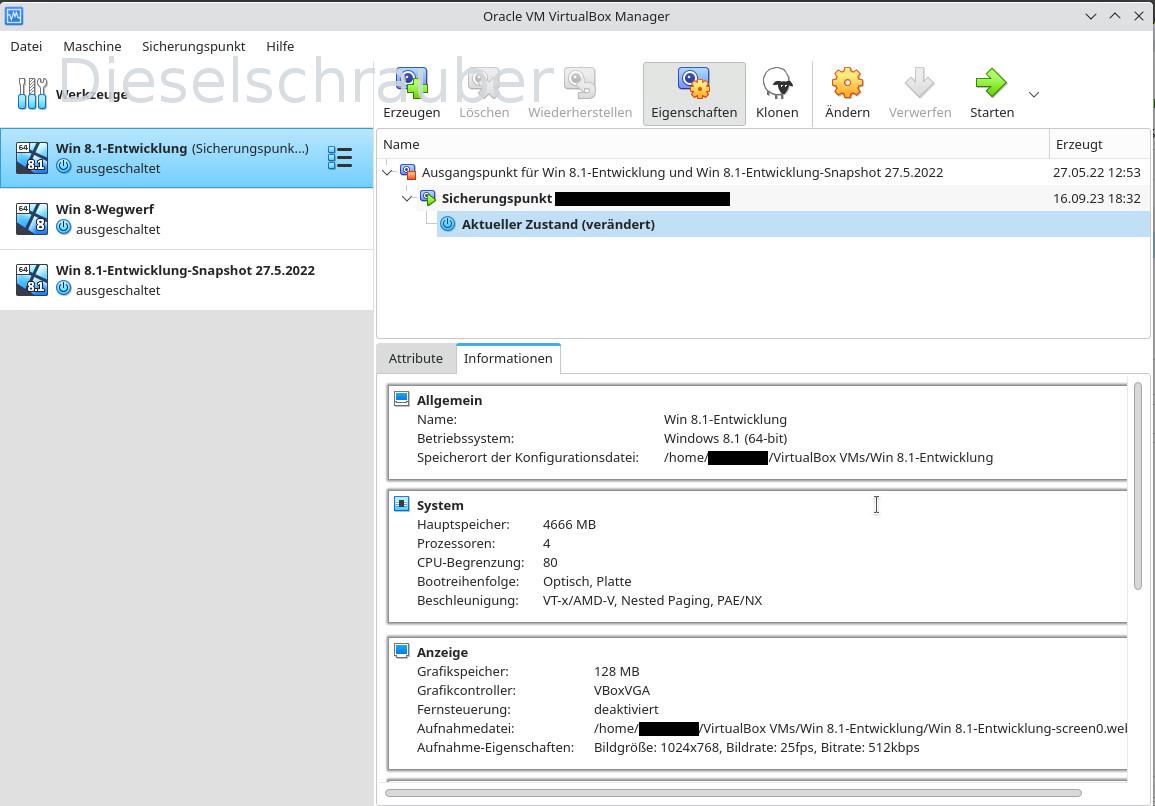Click the CPU-Begrenzung value 80

tap(550, 562)
